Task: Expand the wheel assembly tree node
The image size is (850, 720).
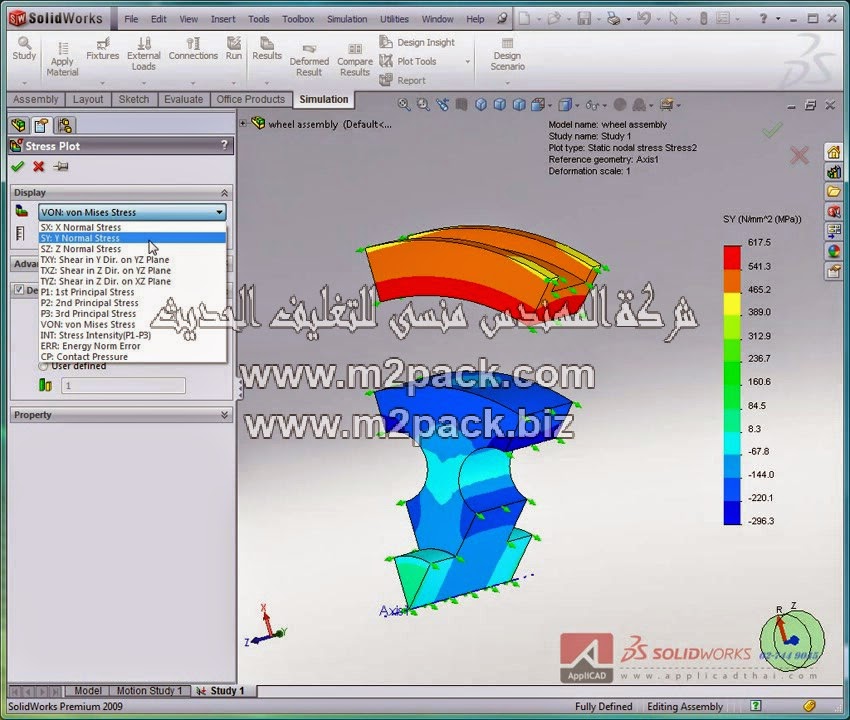Action: click(243, 124)
